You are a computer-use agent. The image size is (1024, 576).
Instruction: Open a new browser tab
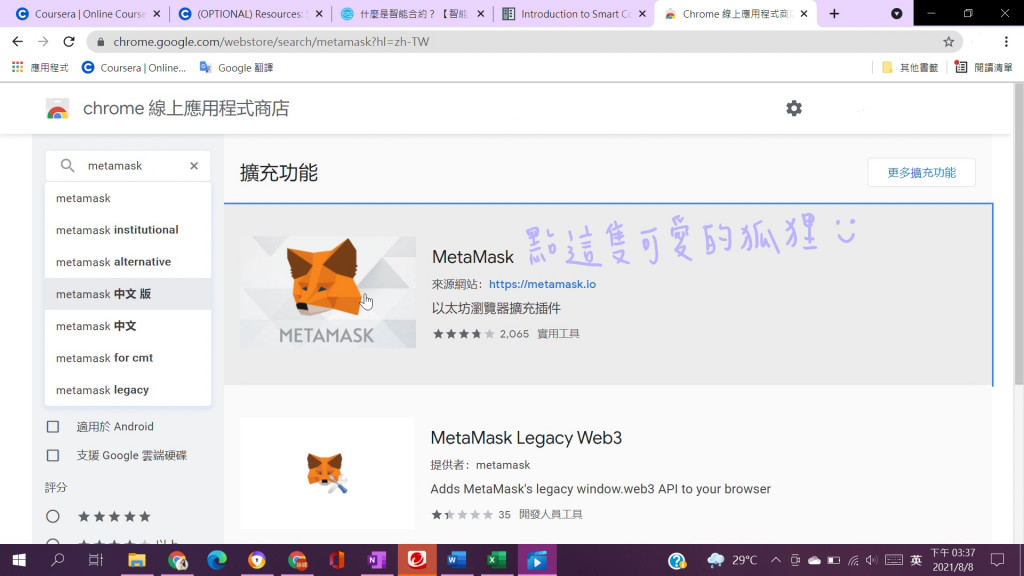(834, 14)
